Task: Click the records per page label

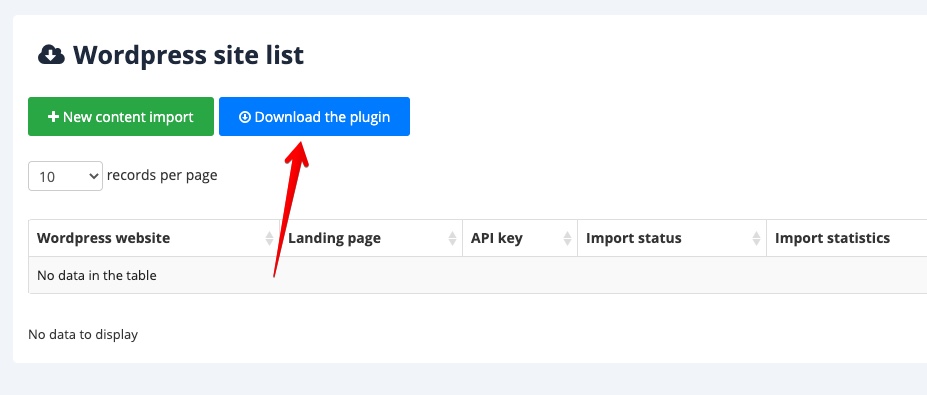Action: (162, 176)
